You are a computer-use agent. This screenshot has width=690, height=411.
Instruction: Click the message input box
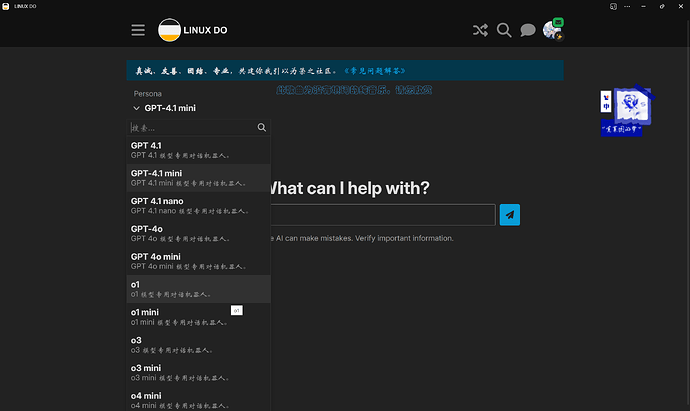[383, 215]
